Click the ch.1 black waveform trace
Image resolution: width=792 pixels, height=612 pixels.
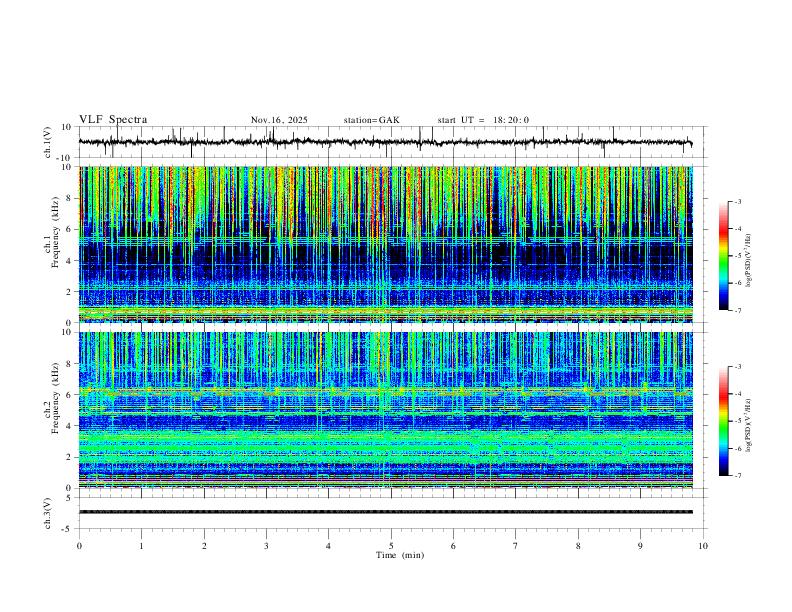(x=385, y=142)
